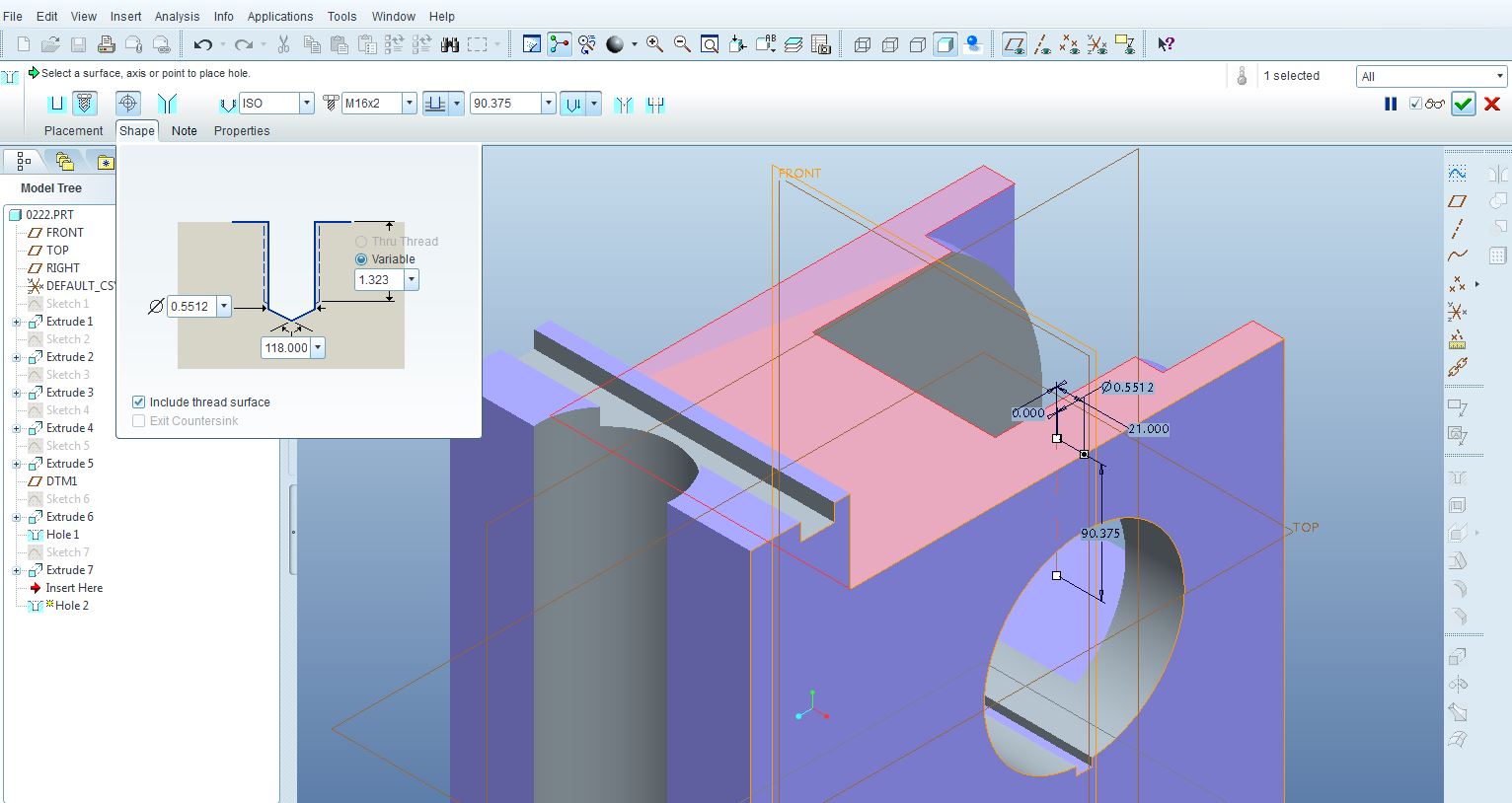Image resolution: width=1512 pixels, height=803 pixels.
Task: Click the Undo arrow icon
Action: coord(203,44)
